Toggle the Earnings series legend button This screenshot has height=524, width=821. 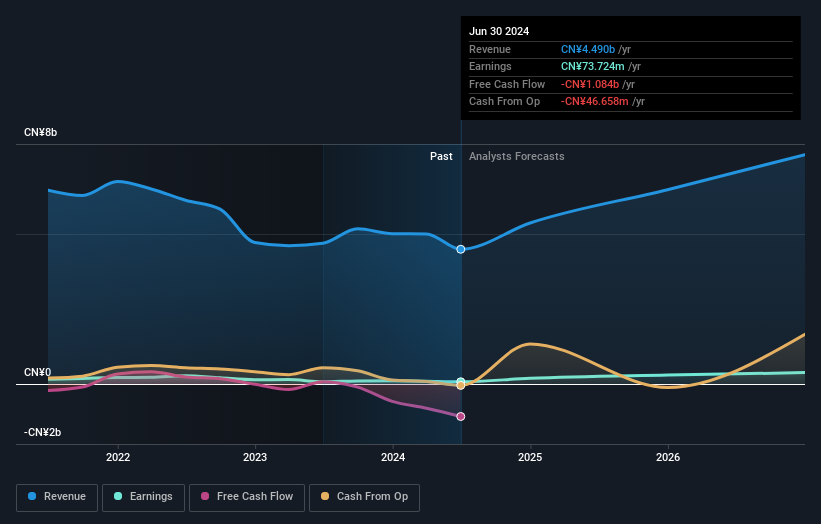pyautogui.click(x=143, y=497)
